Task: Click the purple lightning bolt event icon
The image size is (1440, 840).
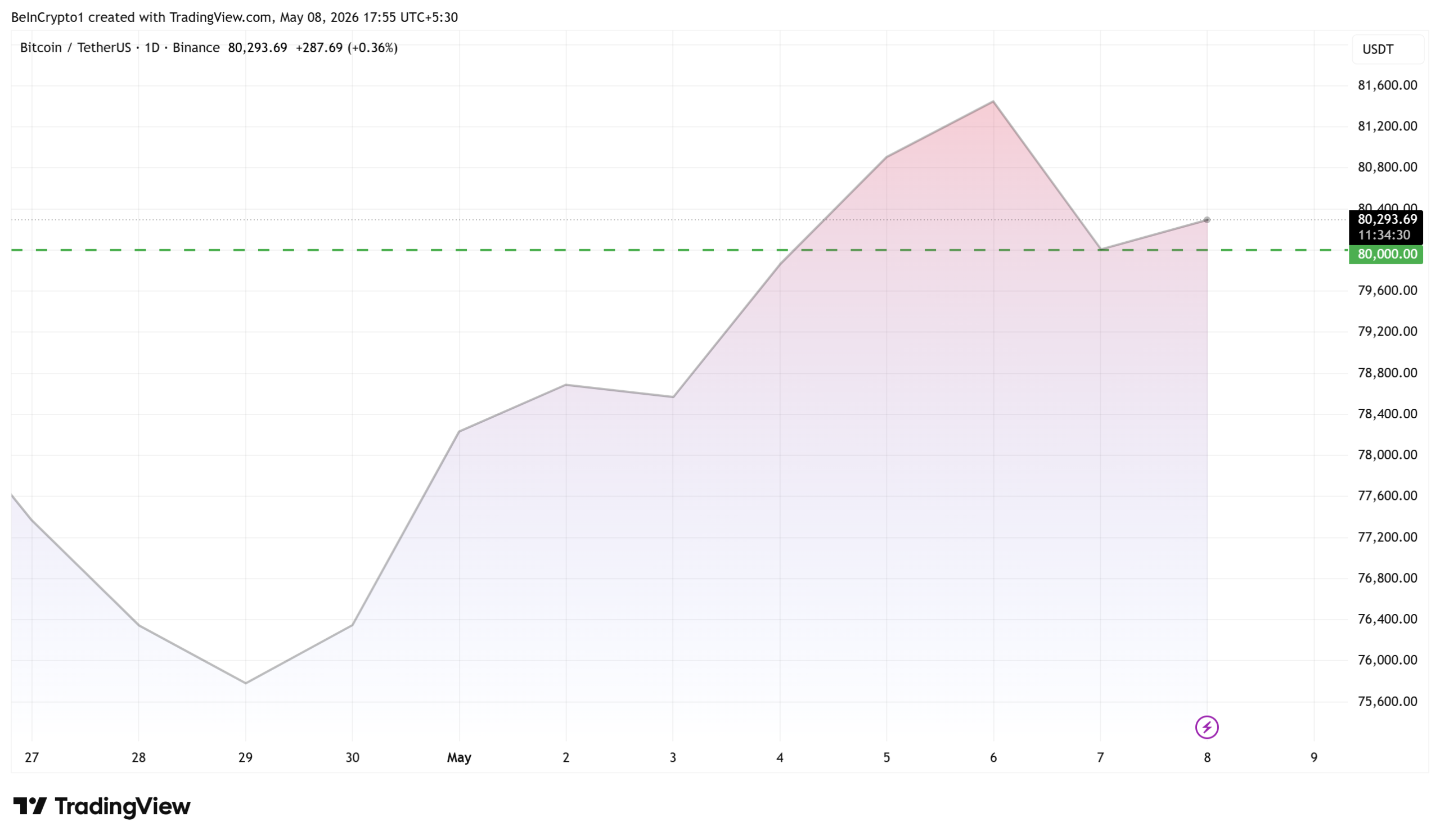Action: coord(1207,727)
